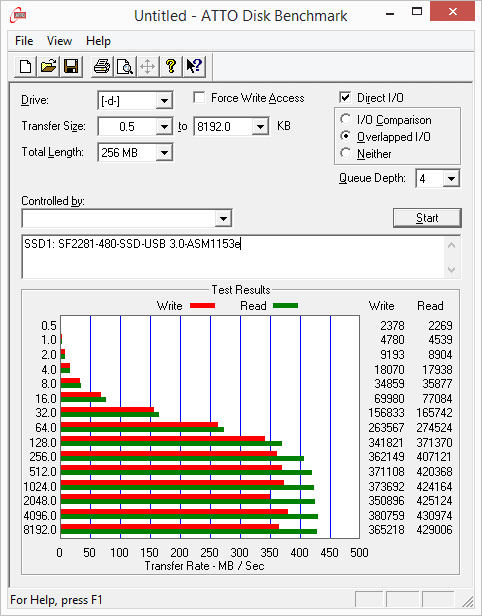Viewport: 482px width, 616px height.
Task: Click the red Write legend swatch
Action: (202, 305)
